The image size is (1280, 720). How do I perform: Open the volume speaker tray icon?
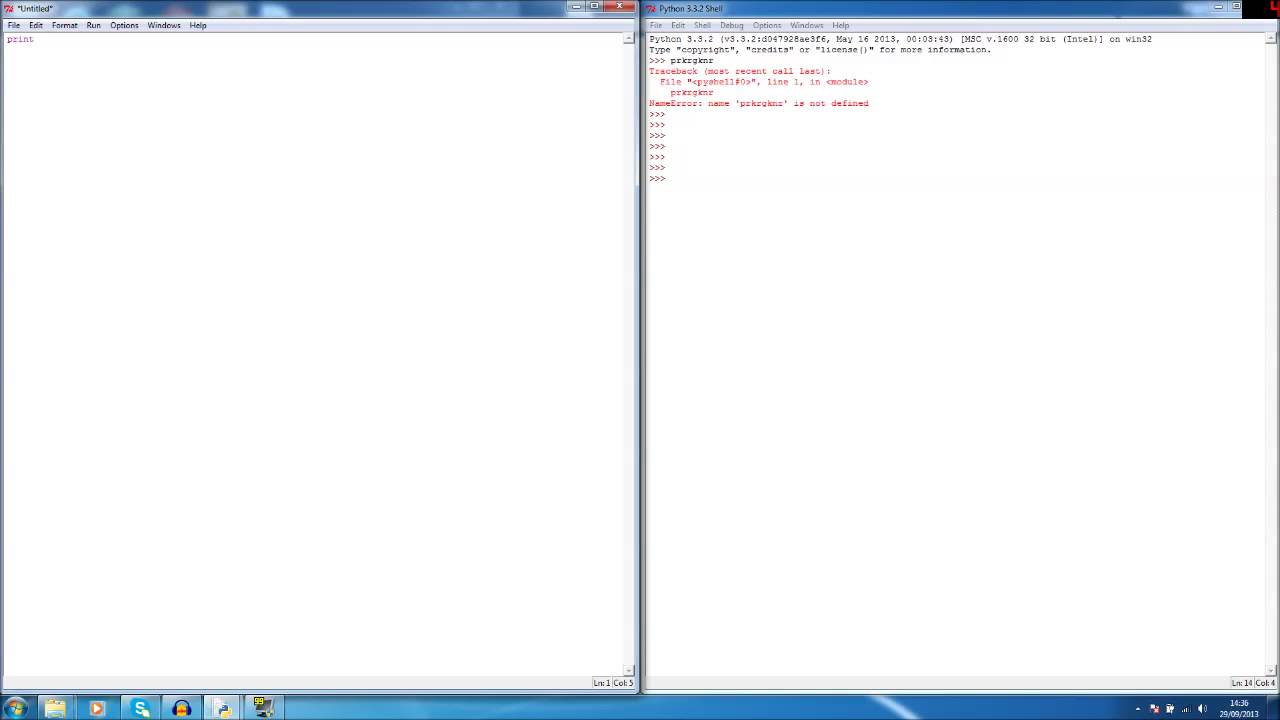point(1202,709)
